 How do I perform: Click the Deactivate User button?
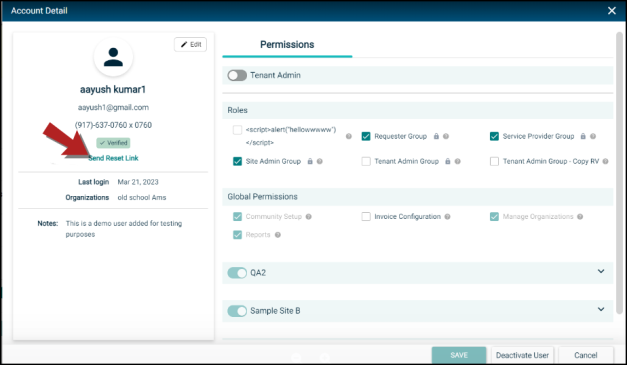tap(522, 355)
